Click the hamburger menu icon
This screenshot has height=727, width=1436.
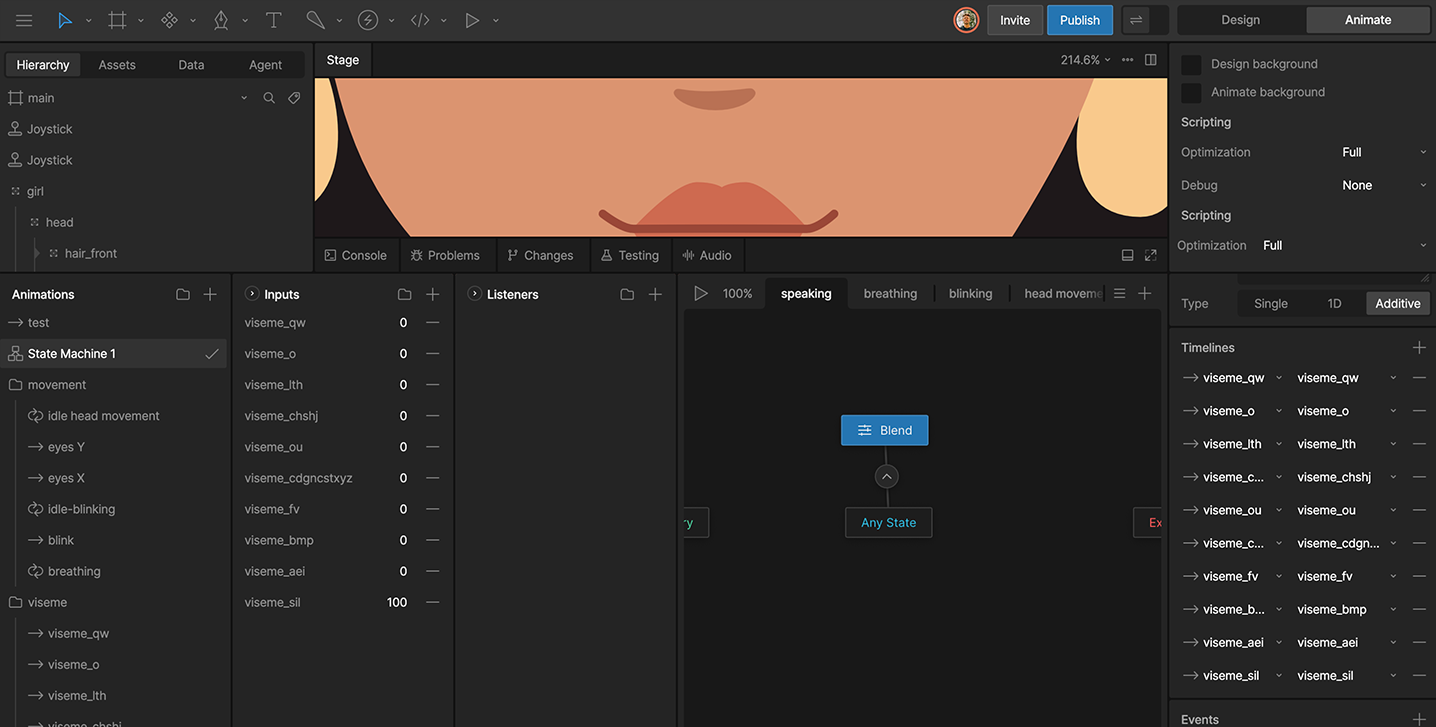[x=24, y=20]
